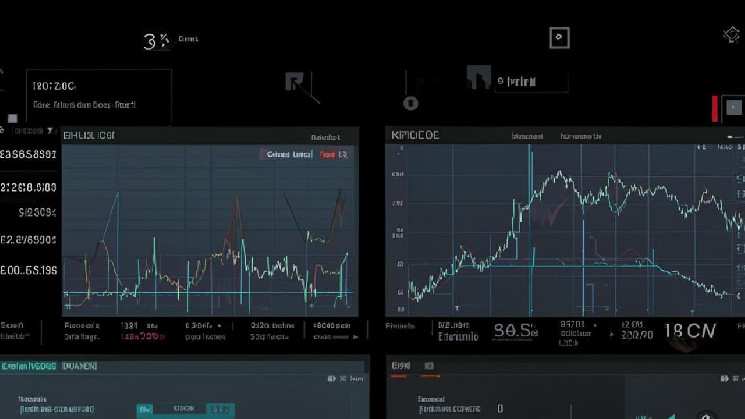Screen dimensions: 745x419
Task: Select the price level '21268.6i00'
Action: [x=28, y=187]
